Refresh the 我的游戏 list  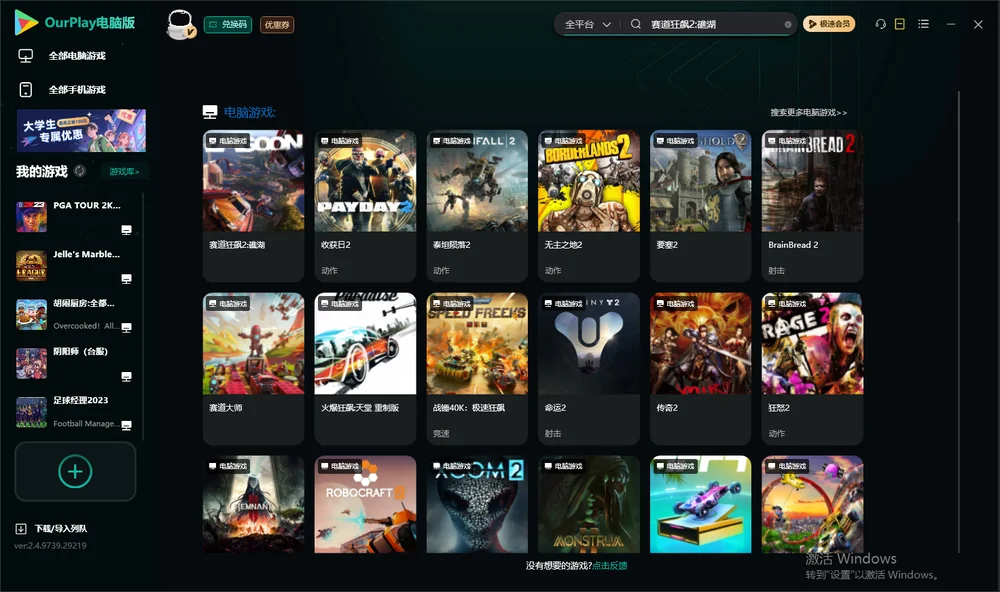click(80, 171)
